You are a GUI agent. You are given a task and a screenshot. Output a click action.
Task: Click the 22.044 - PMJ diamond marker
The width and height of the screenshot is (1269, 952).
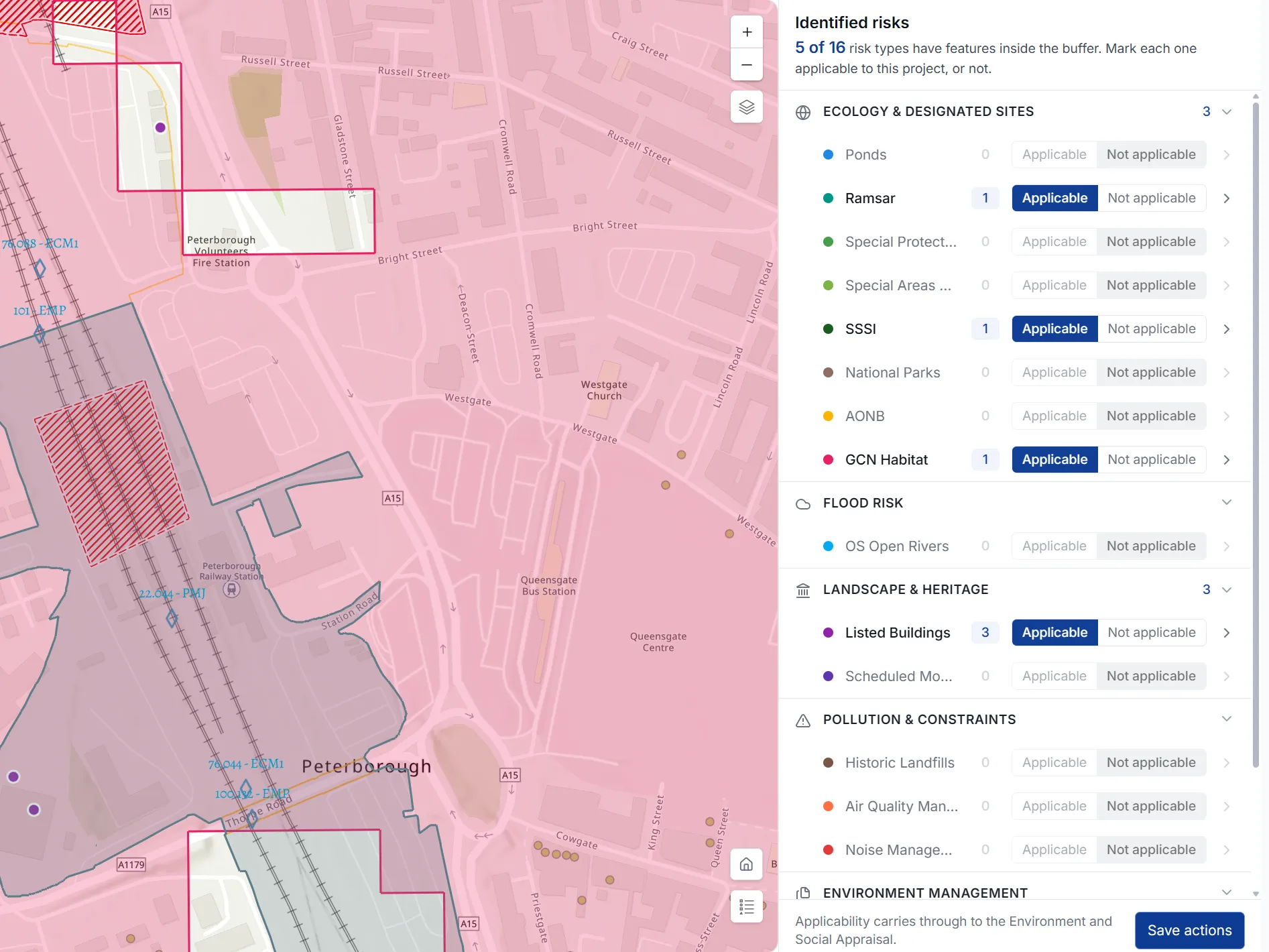click(172, 617)
